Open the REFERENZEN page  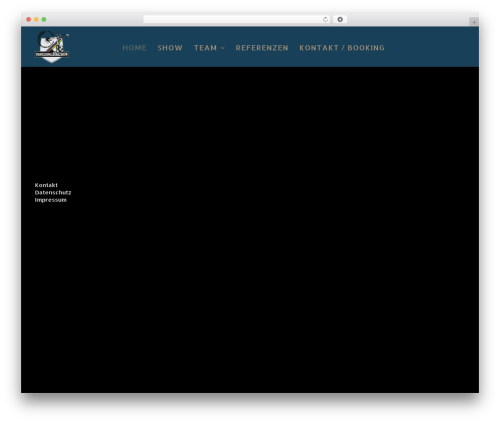262,48
